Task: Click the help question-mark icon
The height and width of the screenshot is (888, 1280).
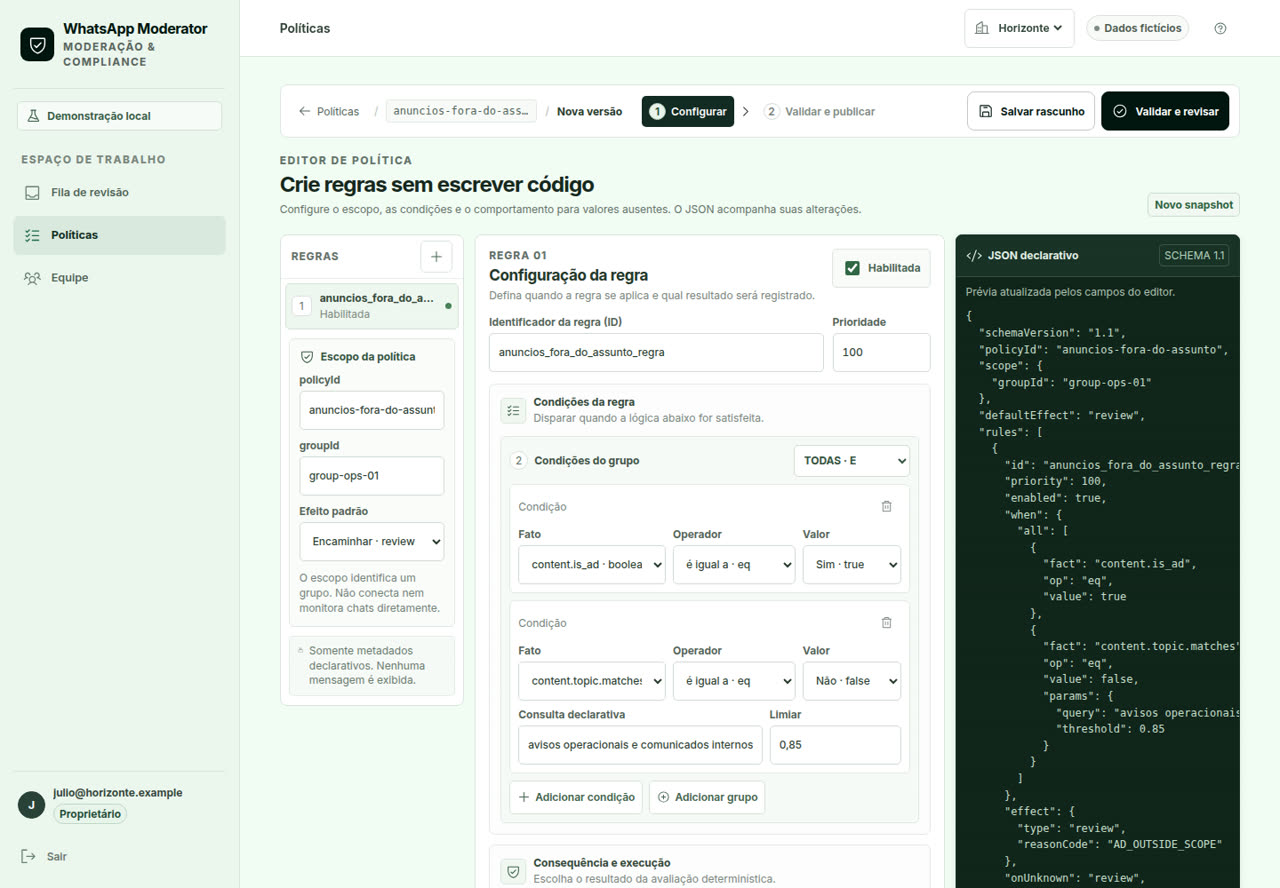Action: (1220, 28)
